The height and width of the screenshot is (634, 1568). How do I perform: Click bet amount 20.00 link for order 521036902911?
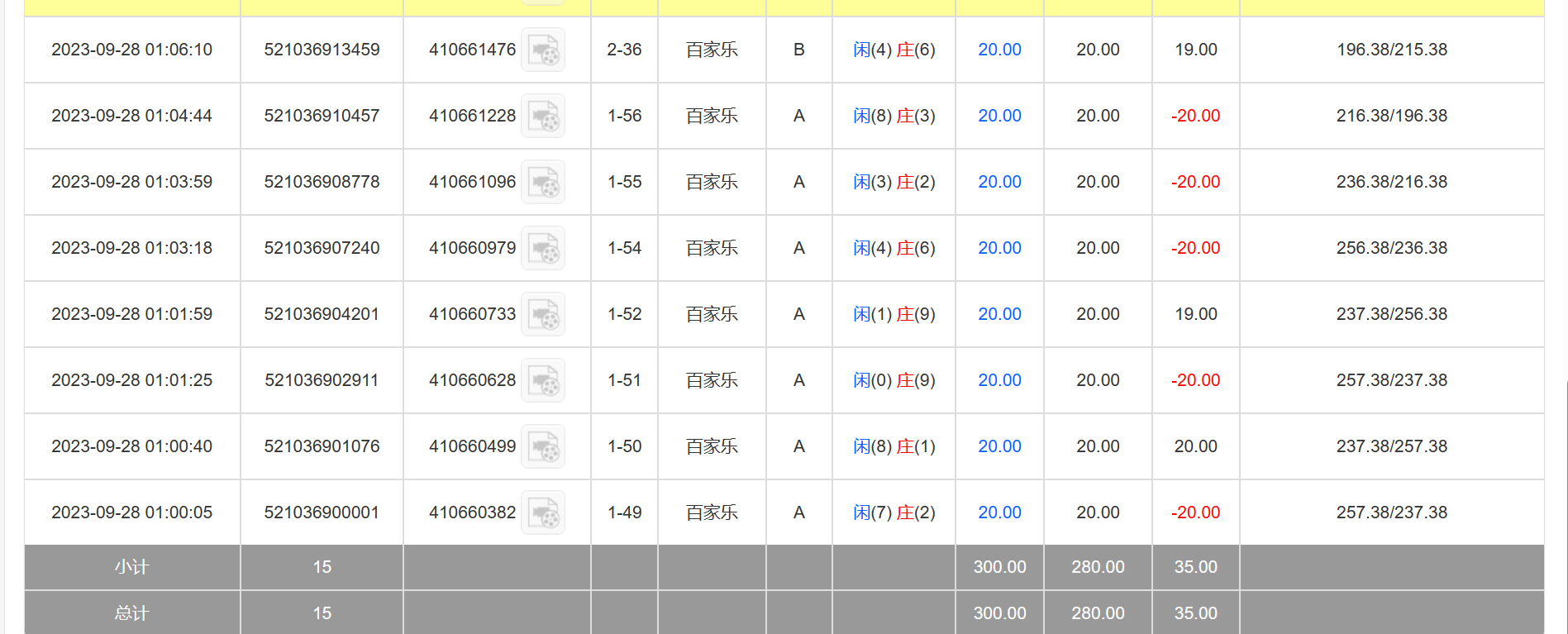coord(999,380)
